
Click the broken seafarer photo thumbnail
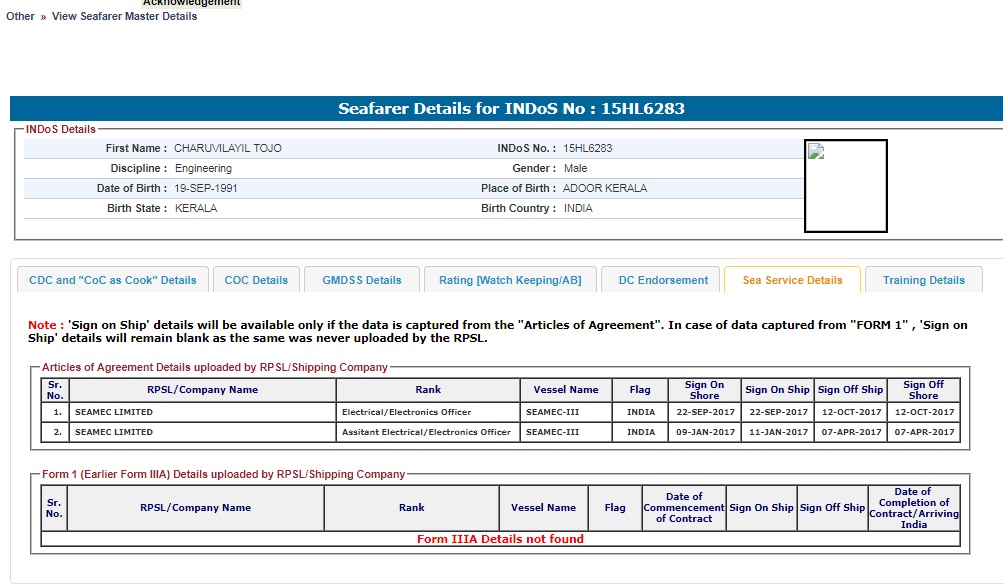(845, 185)
